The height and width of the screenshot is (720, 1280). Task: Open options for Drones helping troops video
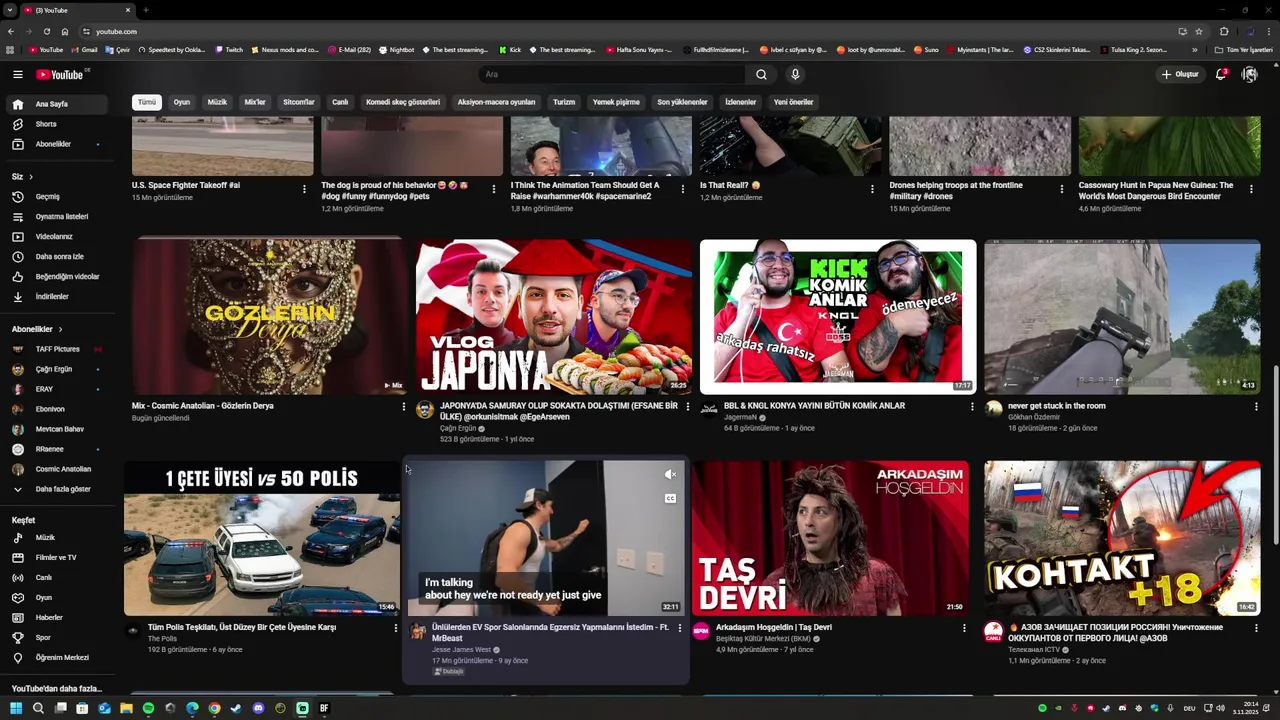coord(1061,189)
